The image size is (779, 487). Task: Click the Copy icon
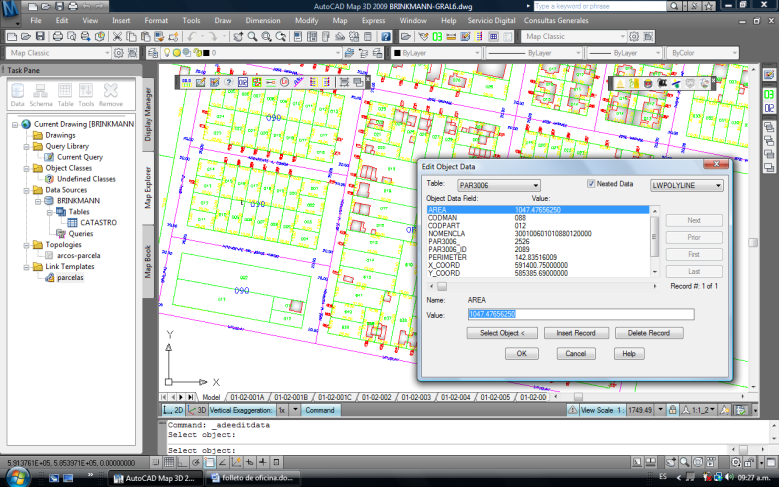pyautogui.click(x=131, y=36)
